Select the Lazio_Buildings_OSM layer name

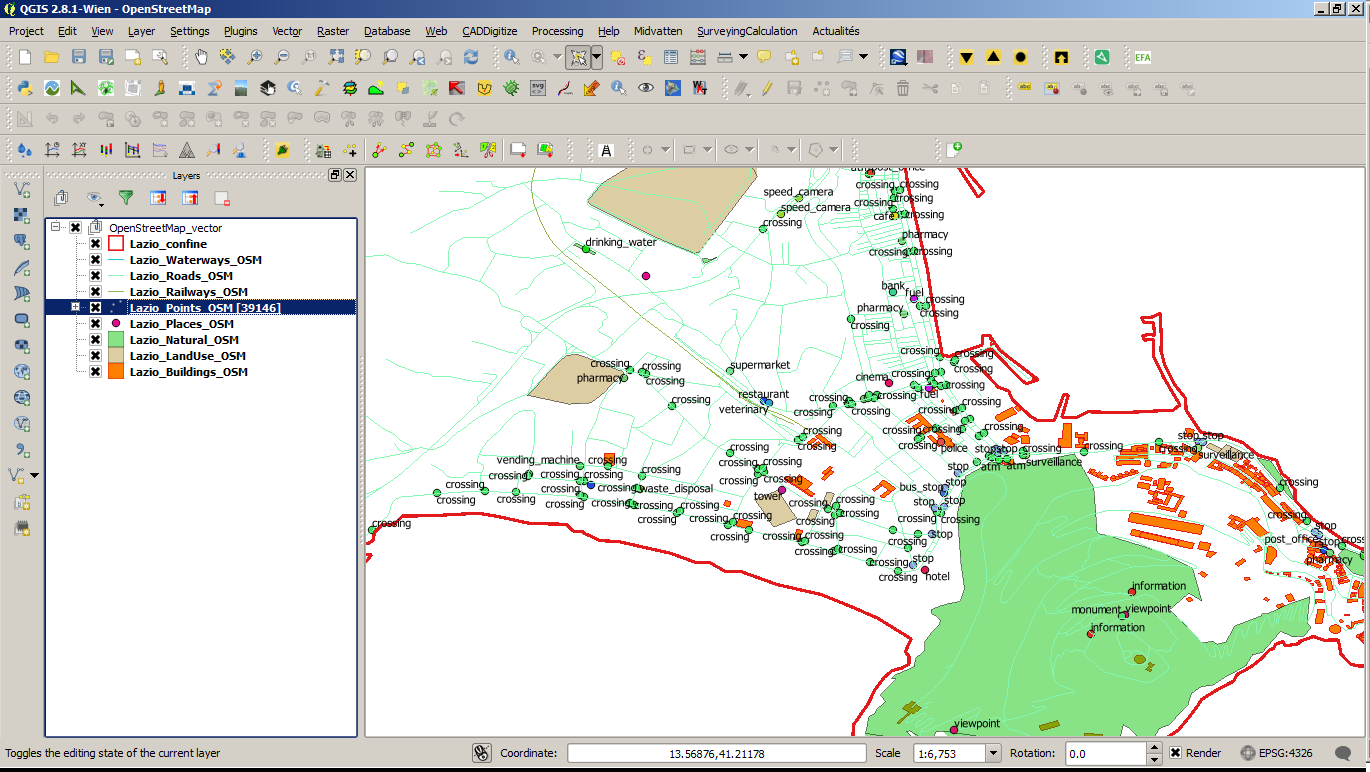(189, 372)
